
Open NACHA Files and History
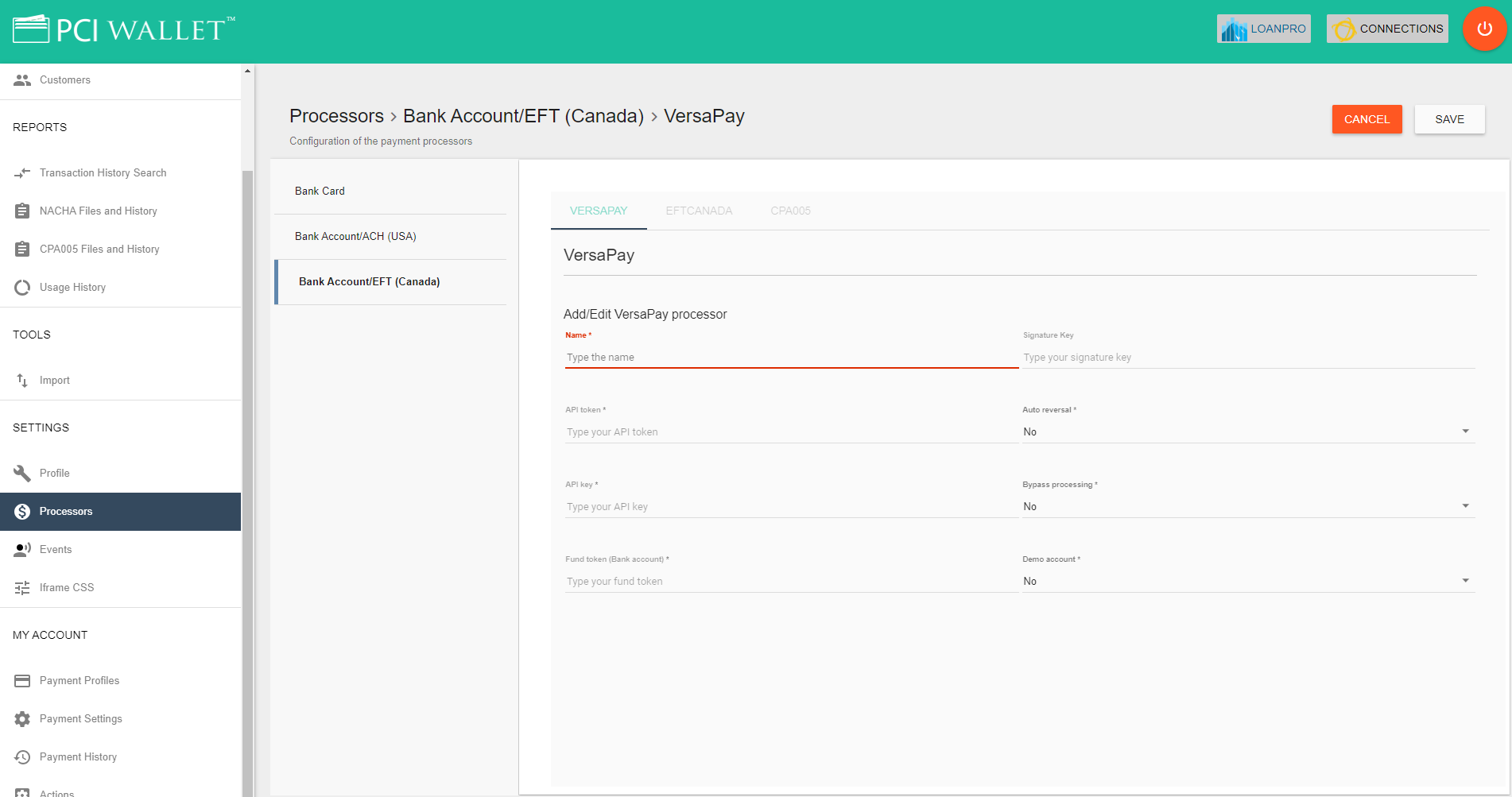coord(120,211)
